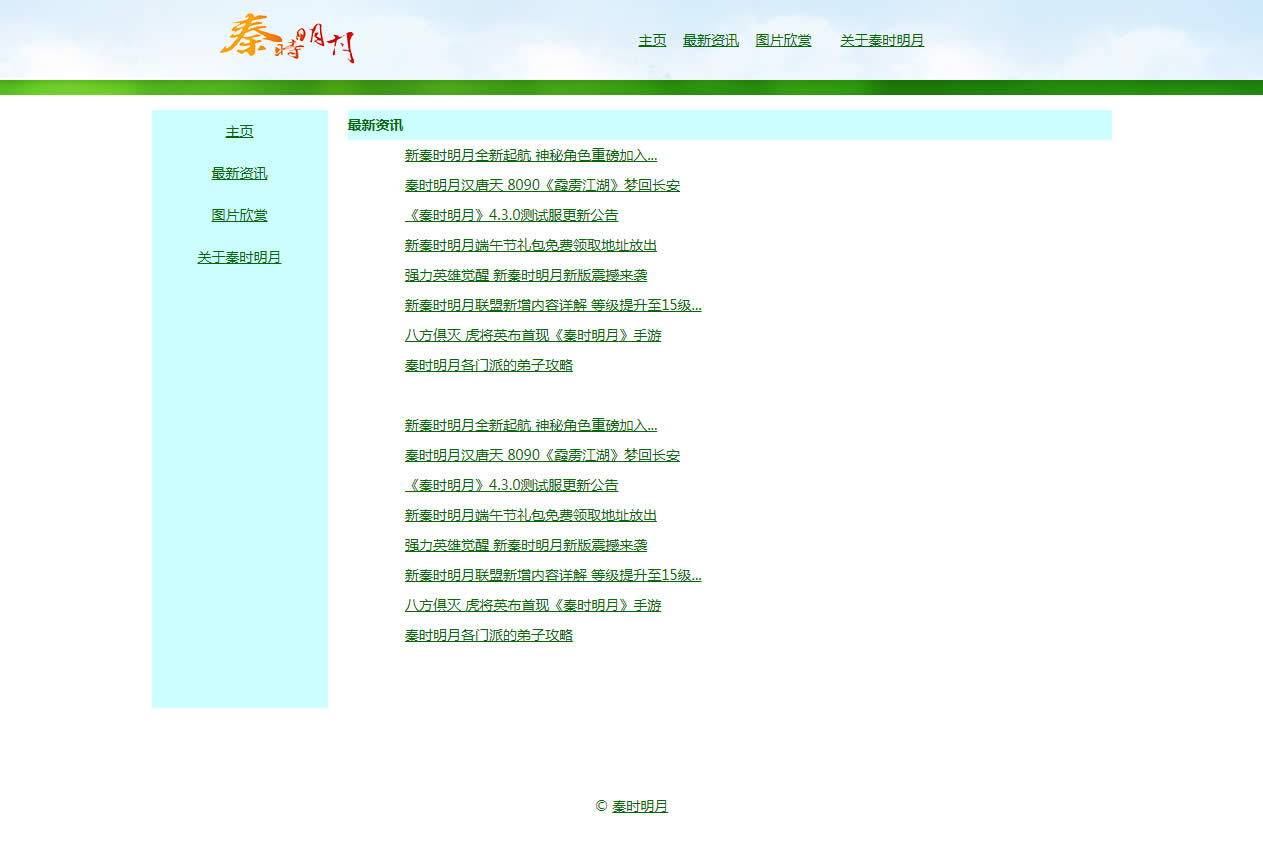The image size is (1263, 846).
Task: Open 端午节礼包免费领取 link in the upper list
Action: point(530,246)
